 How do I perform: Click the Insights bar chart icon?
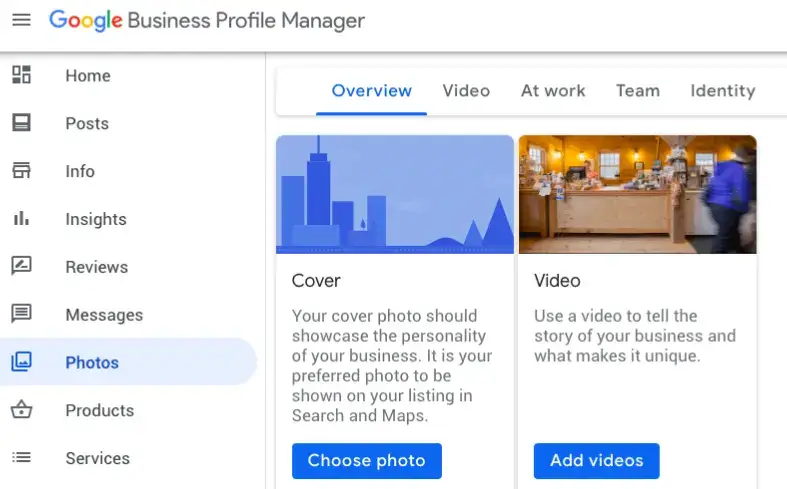coord(21,219)
